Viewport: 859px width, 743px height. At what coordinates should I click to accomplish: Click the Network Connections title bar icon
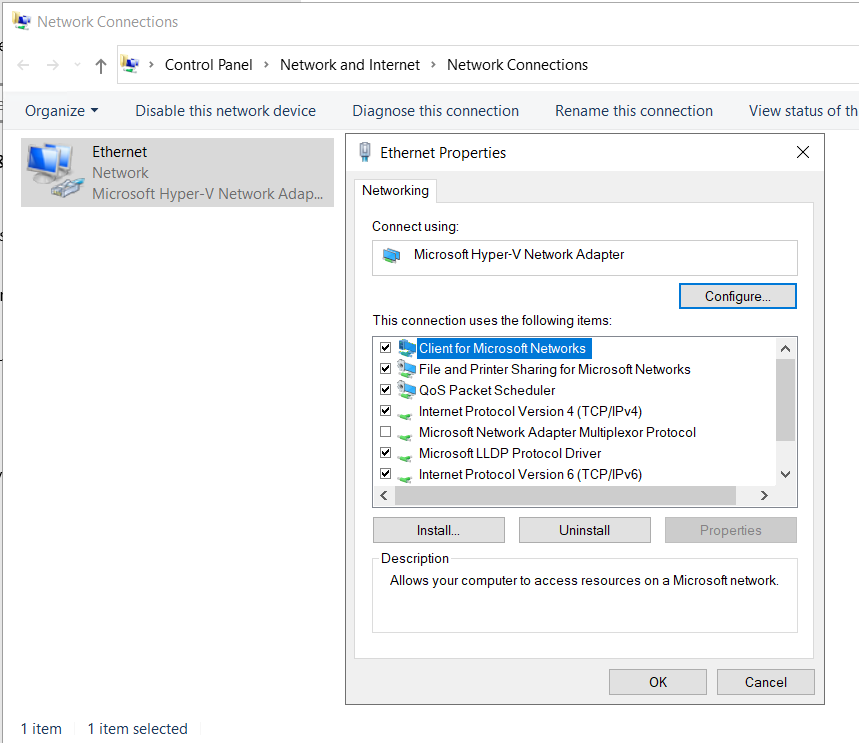(x=21, y=21)
